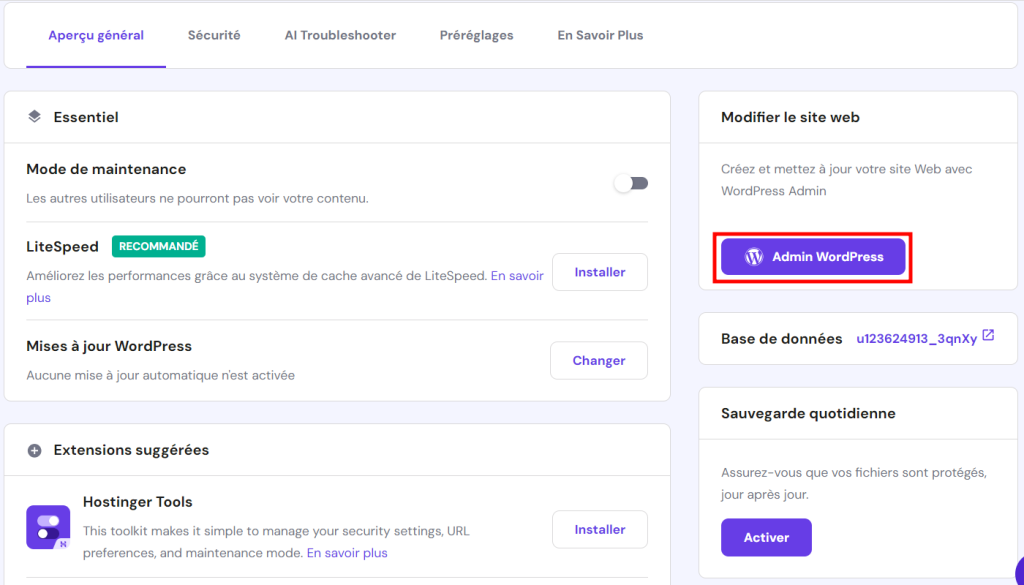Click the Hostinger Tools plugin icon

click(x=48, y=527)
